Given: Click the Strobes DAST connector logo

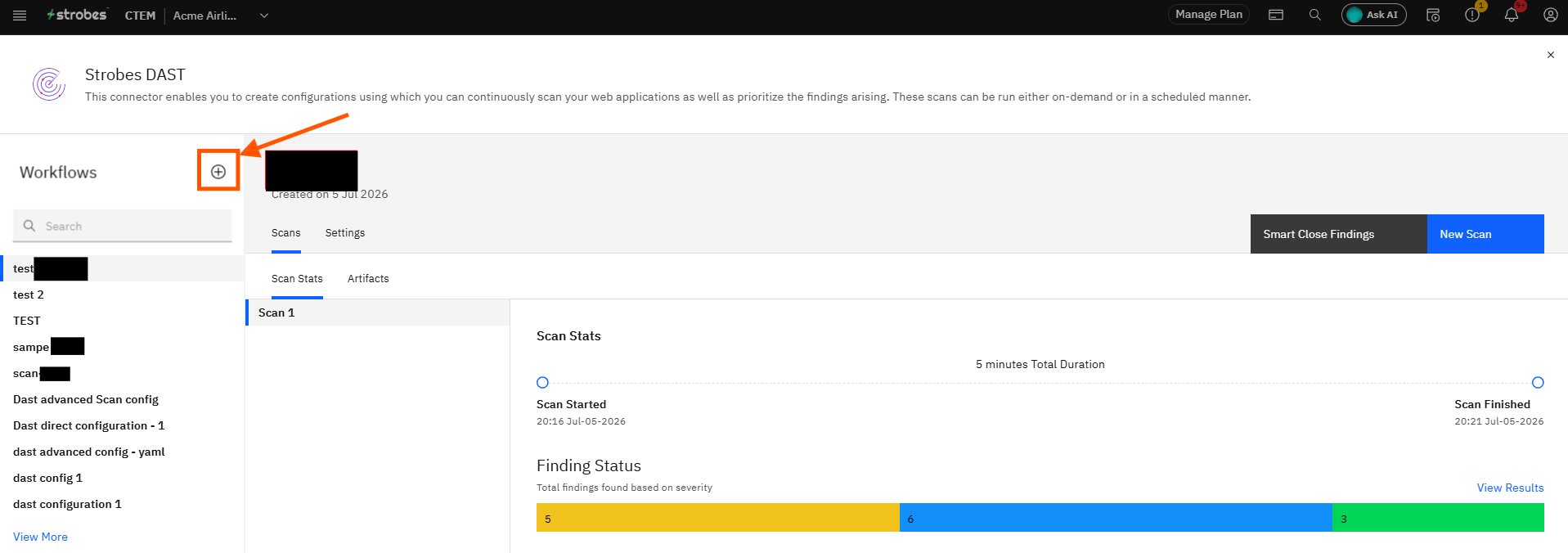Looking at the screenshot, I should [49, 84].
